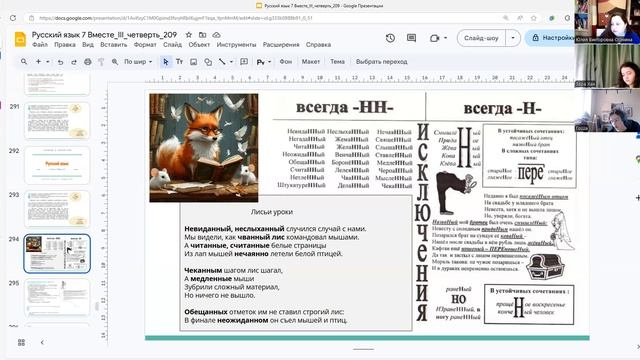640x360 pixels.
Task: Open the Вставить menu
Action: [113, 44]
